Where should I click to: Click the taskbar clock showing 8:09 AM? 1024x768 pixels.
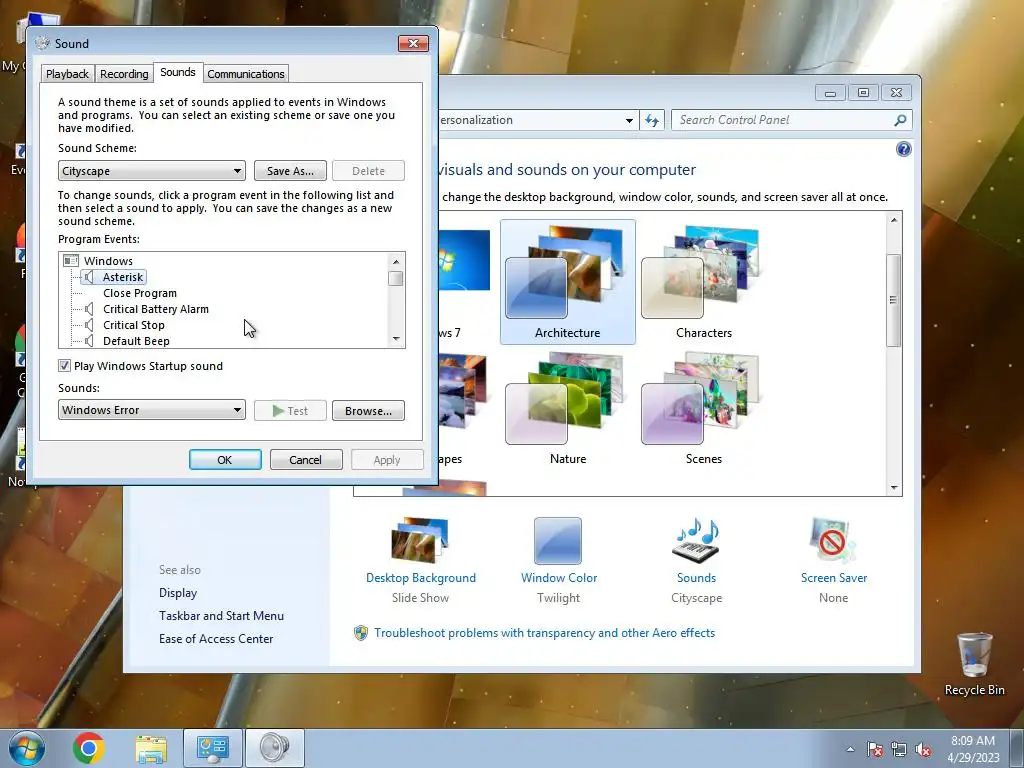[973, 749]
